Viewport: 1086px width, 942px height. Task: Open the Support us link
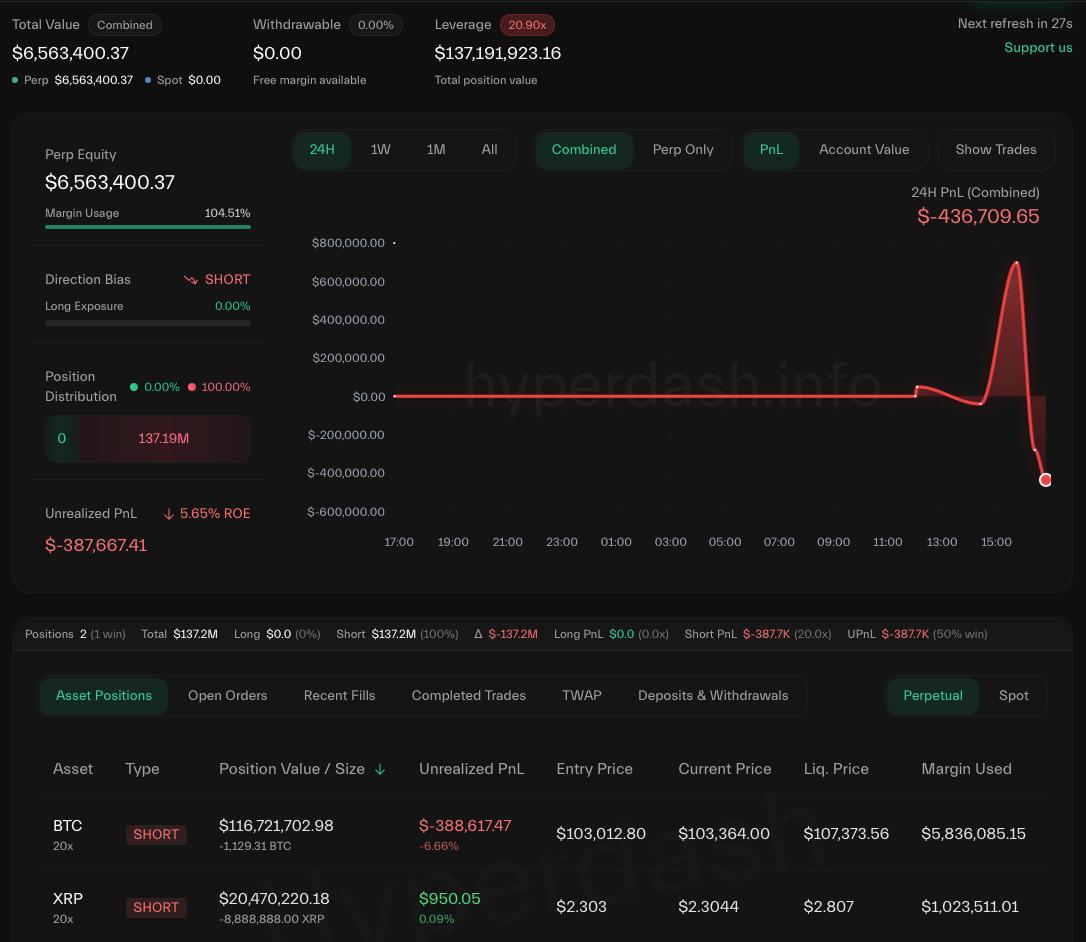[x=1038, y=48]
